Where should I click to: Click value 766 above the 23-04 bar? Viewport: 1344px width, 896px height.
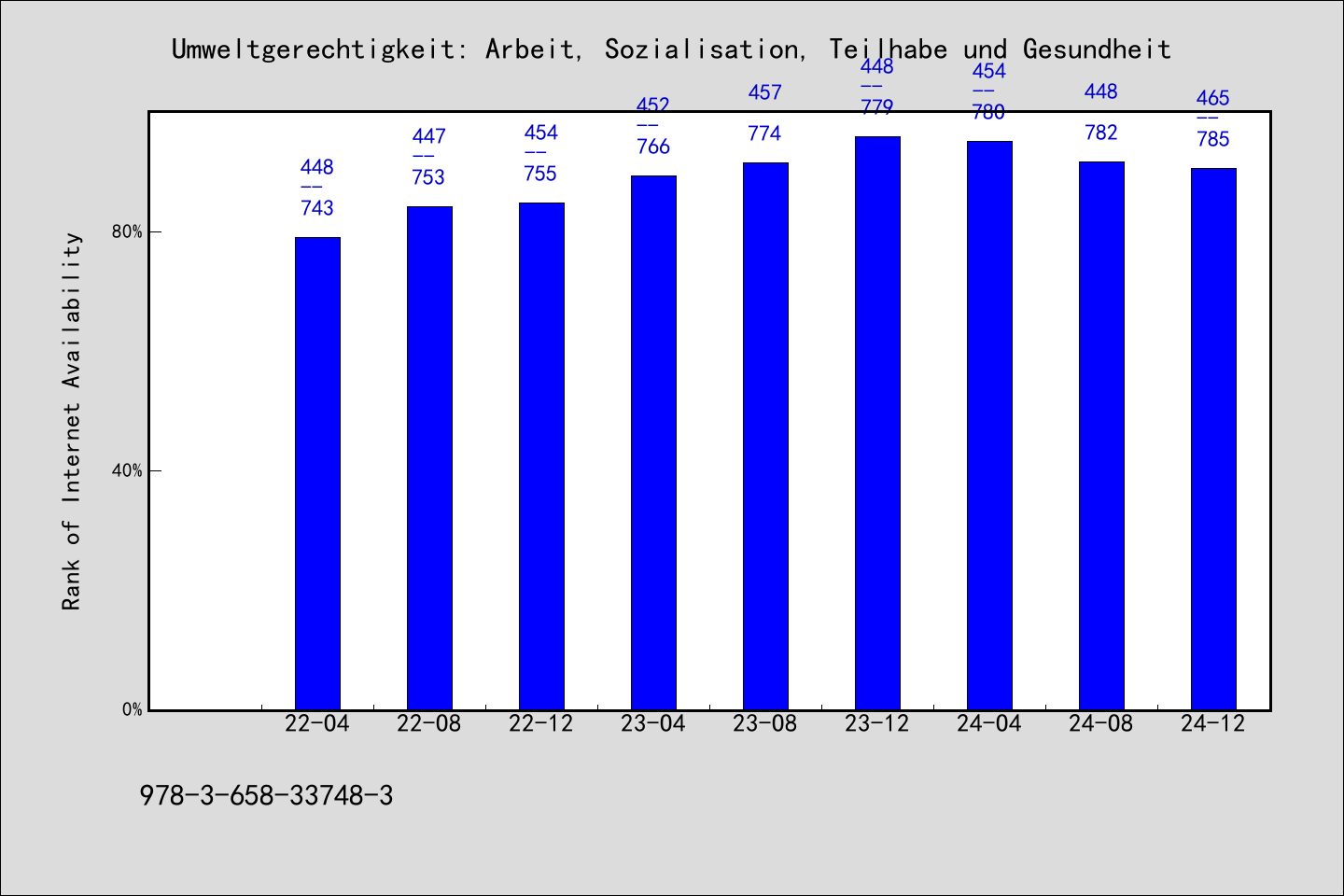coord(653,147)
